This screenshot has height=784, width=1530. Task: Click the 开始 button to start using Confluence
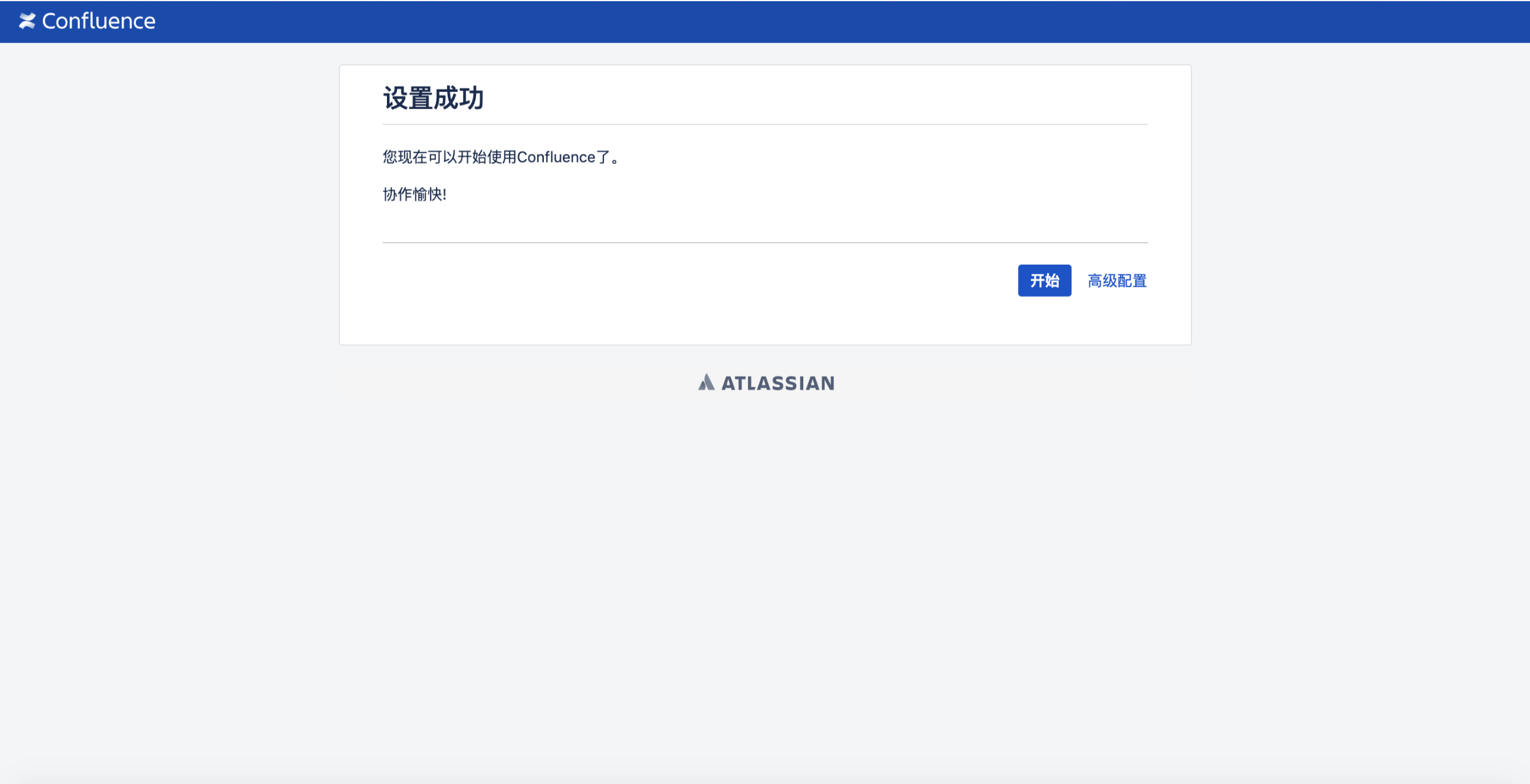1044,280
